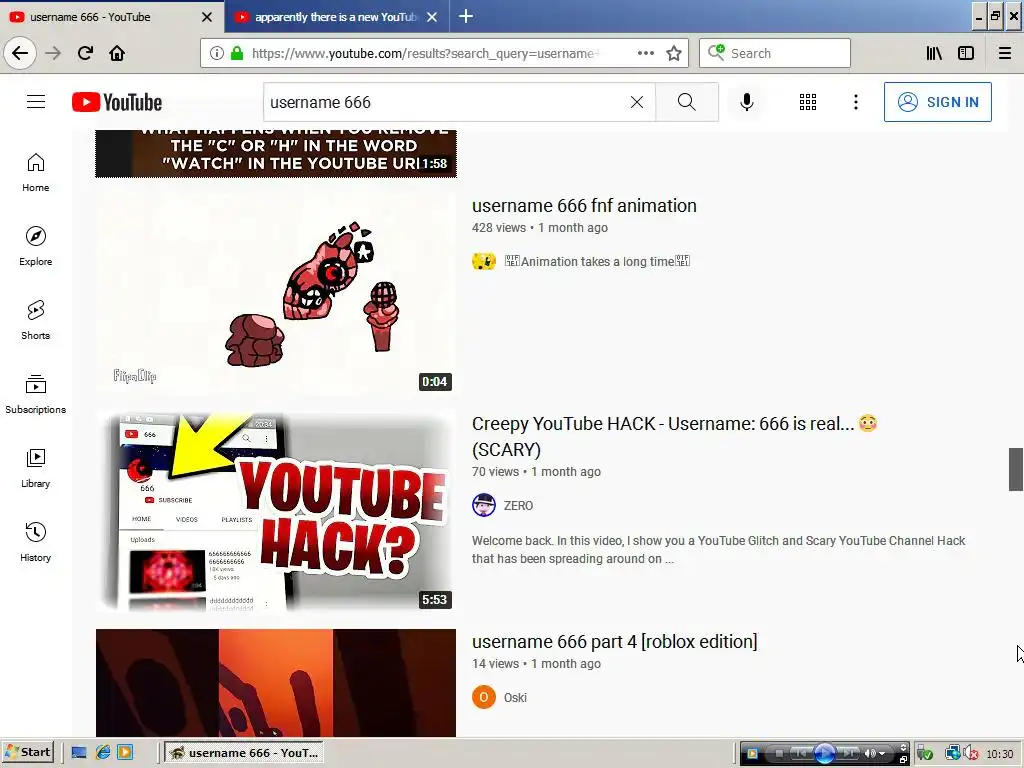This screenshot has height=768, width=1024.
Task: Launch Windows Media Player from the quick launch
Action: pyautogui.click(x=125, y=752)
